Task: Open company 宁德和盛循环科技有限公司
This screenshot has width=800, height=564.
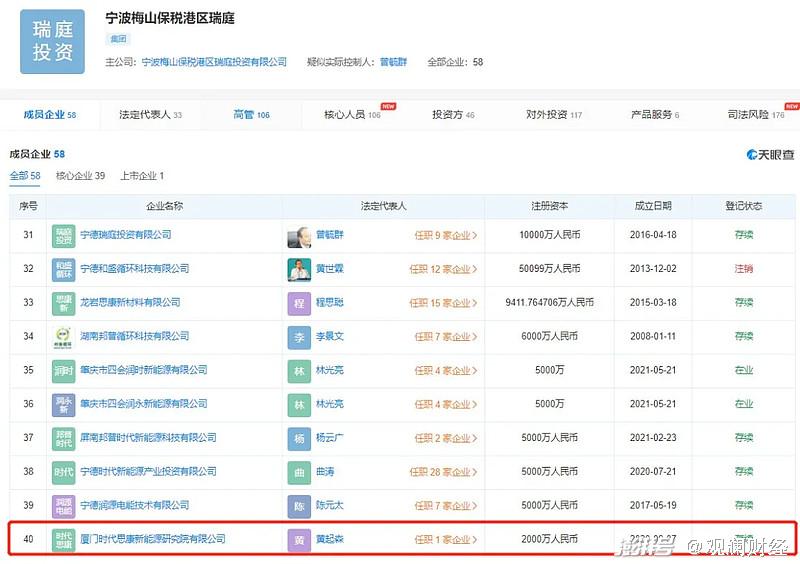Action: click(135, 268)
